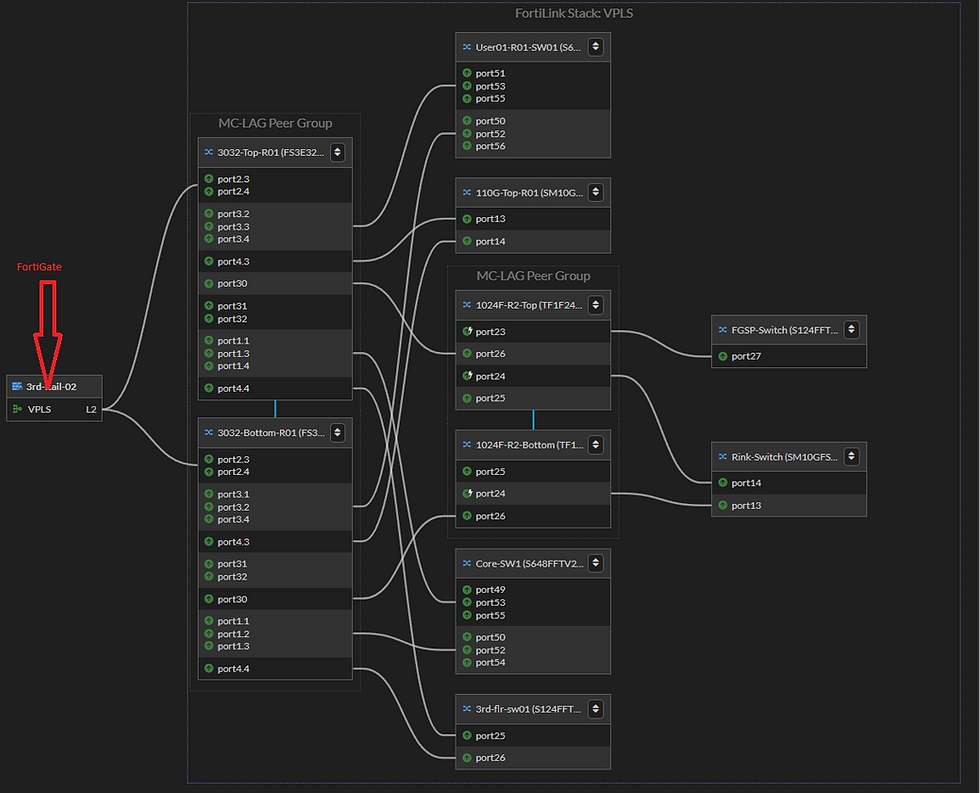Expand the 3032-Top-R01 switch dropdown
Image resolution: width=980 pixels, height=793 pixels.
(x=338, y=152)
